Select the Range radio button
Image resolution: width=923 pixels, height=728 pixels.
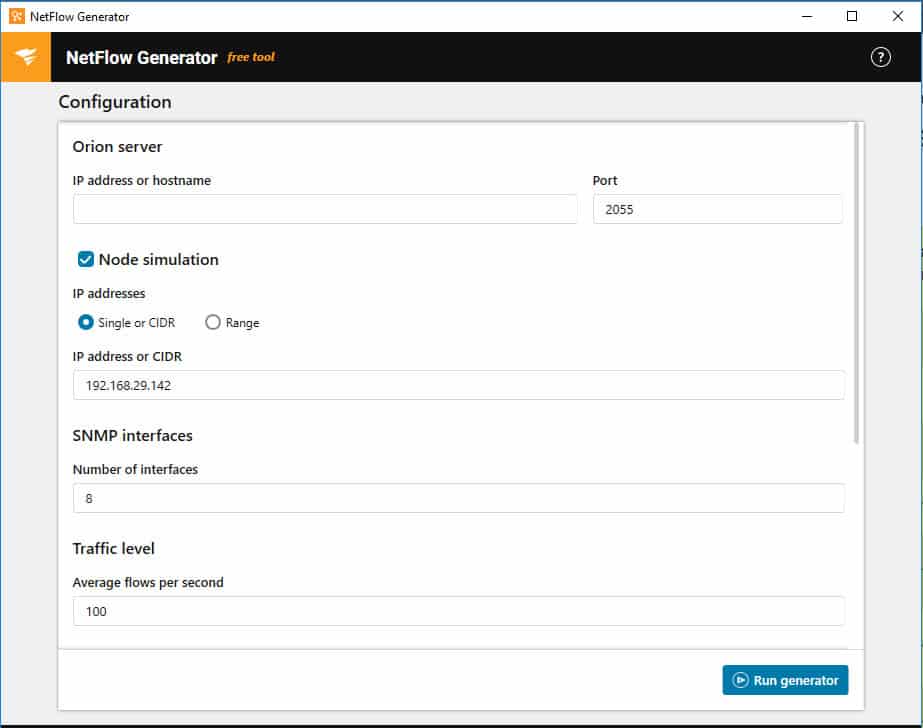(x=213, y=322)
